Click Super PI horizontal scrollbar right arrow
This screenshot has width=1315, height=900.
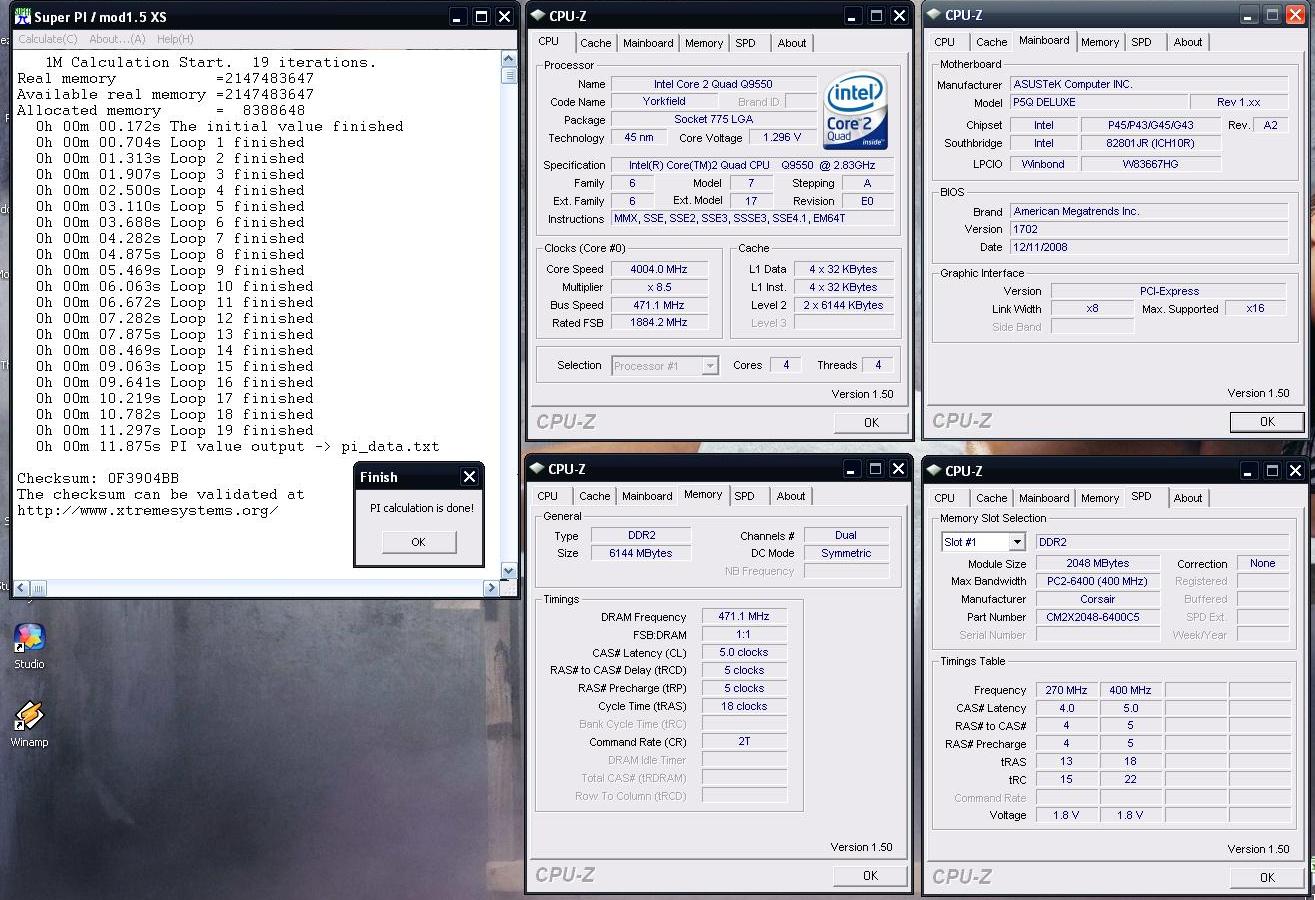click(491, 588)
